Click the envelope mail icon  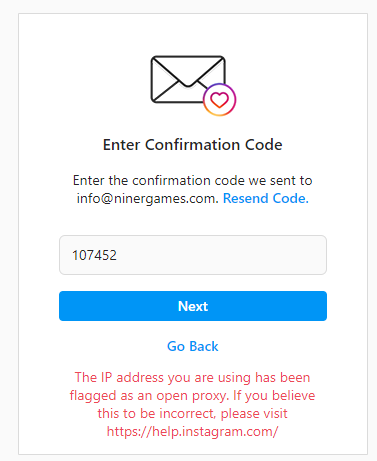(x=188, y=79)
